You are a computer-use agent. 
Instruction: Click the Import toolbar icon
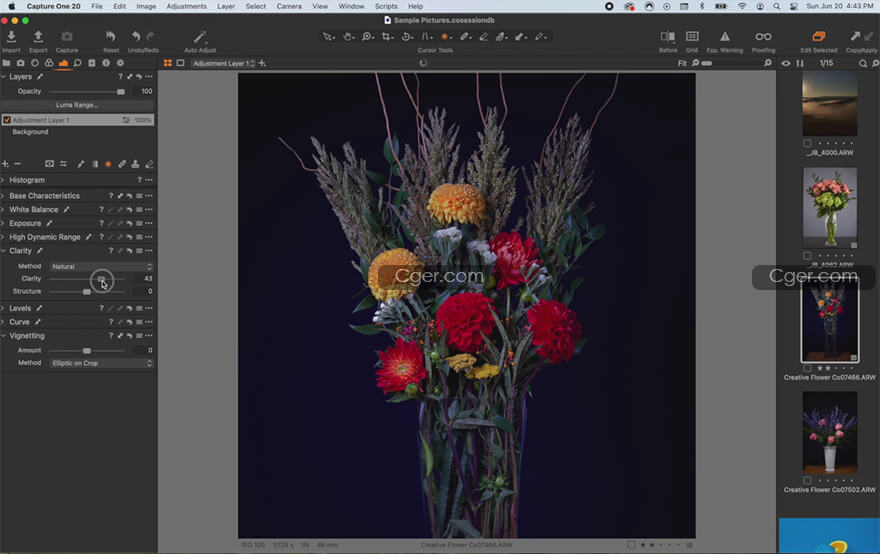(x=11, y=36)
